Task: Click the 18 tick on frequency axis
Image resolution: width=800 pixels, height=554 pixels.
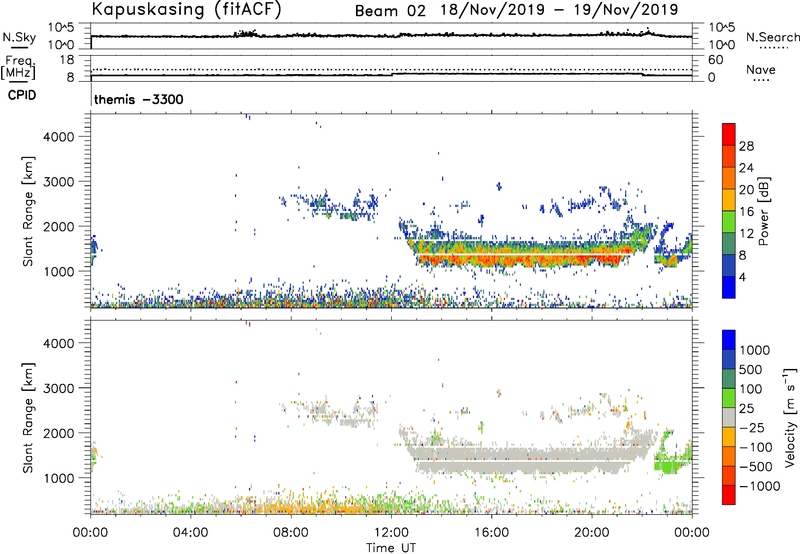Action: (x=67, y=60)
